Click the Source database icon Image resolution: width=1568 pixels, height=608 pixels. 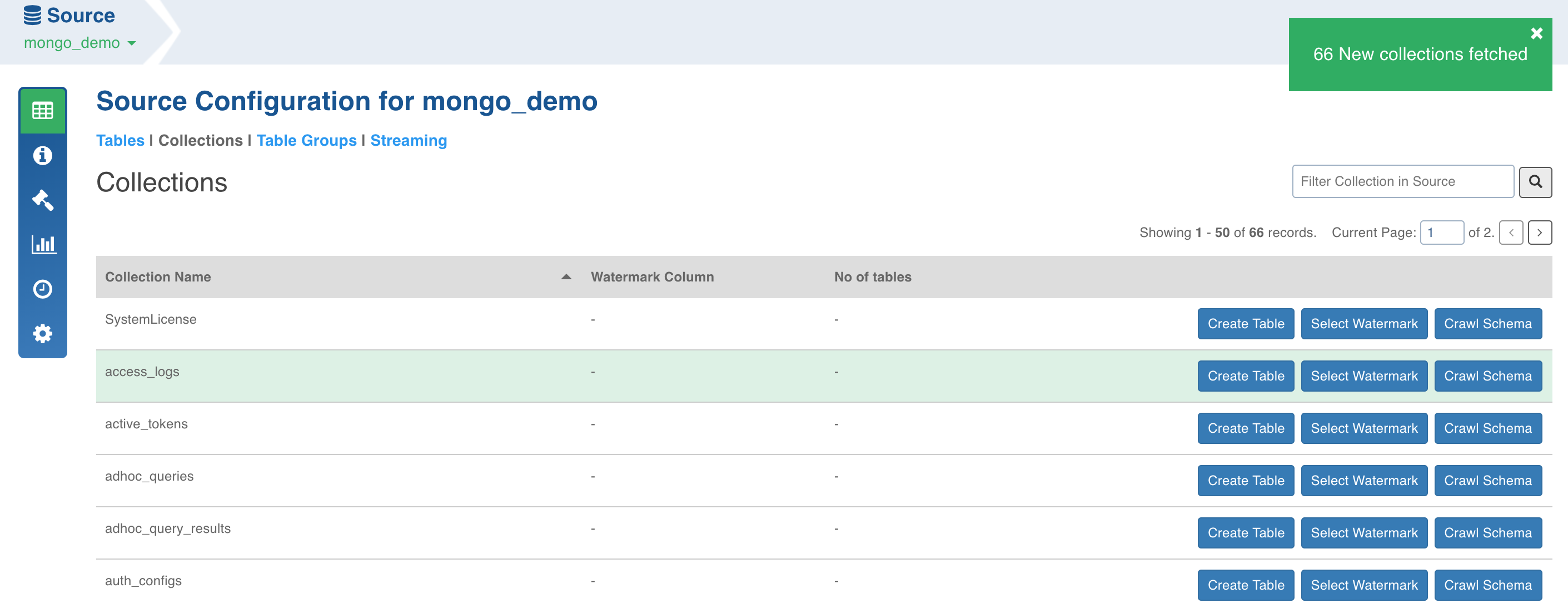click(32, 15)
